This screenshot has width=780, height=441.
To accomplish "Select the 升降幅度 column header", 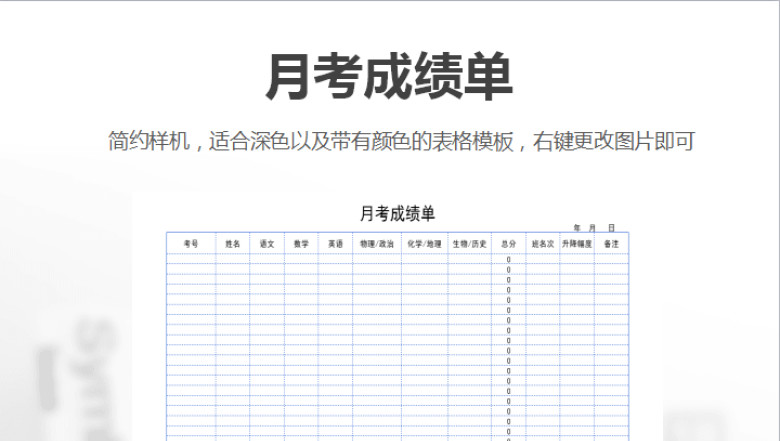I will click(x=577, y=244).
